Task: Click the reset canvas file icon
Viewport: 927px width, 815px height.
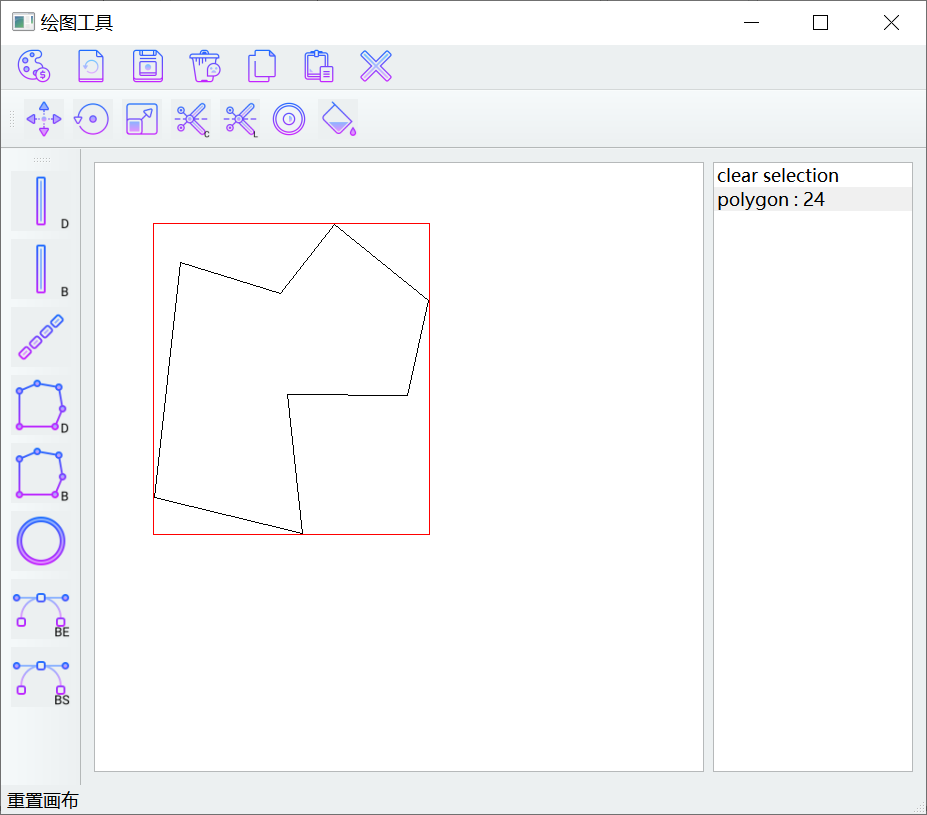Action: click(91, 66)
